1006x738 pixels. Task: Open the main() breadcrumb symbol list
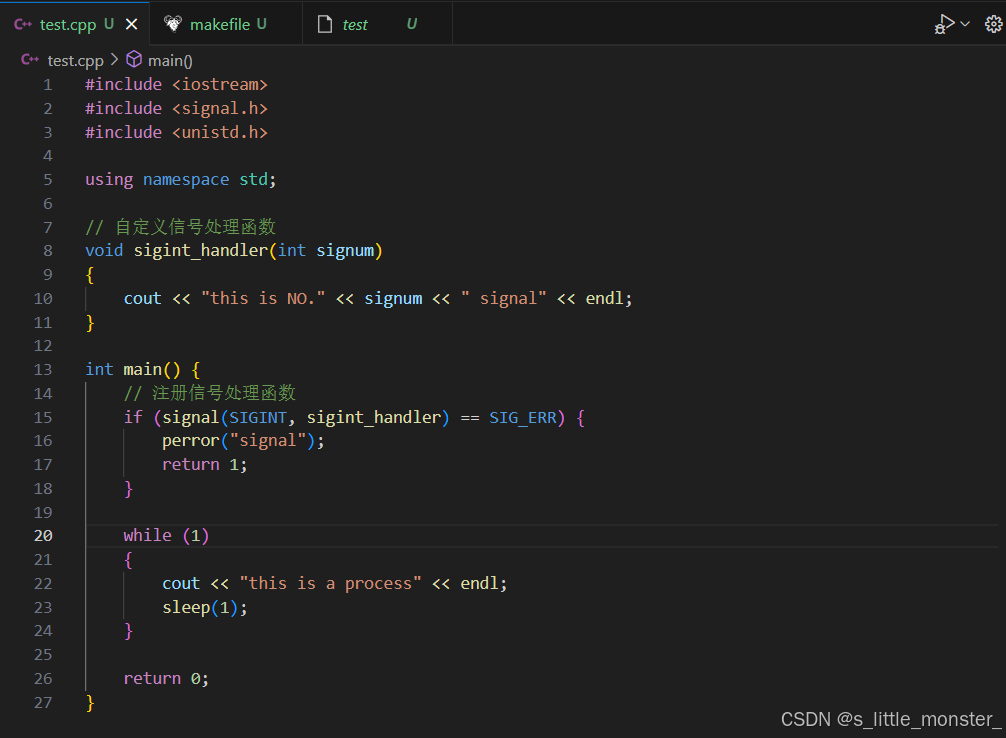170,60
